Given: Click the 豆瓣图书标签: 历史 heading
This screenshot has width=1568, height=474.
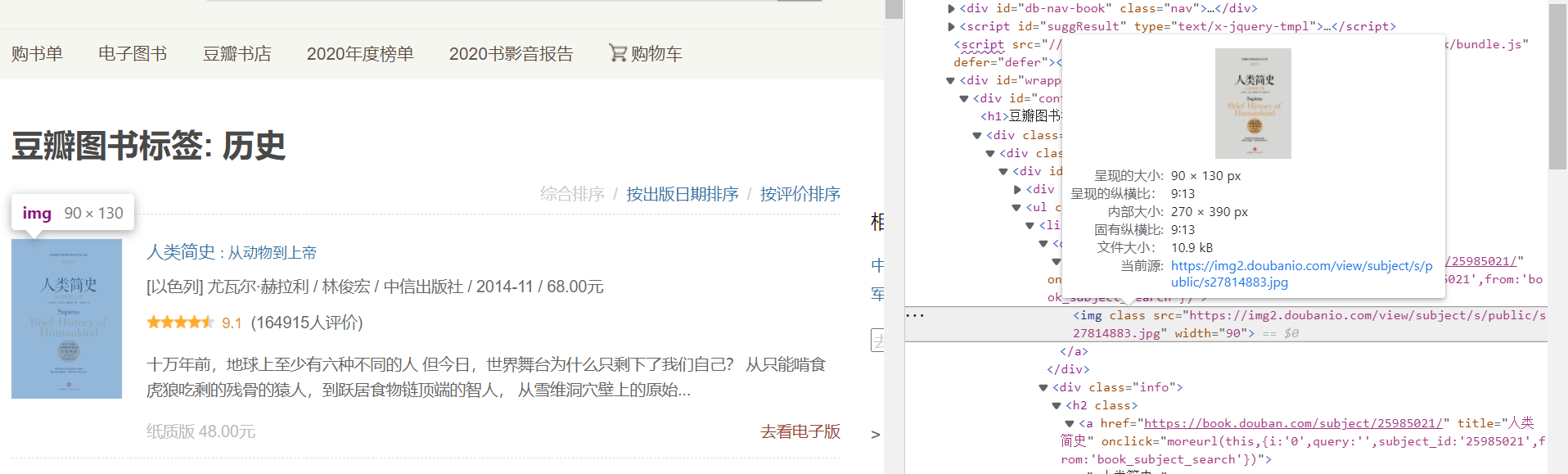Looking at the screenshot, I should (x=149, y=146).
